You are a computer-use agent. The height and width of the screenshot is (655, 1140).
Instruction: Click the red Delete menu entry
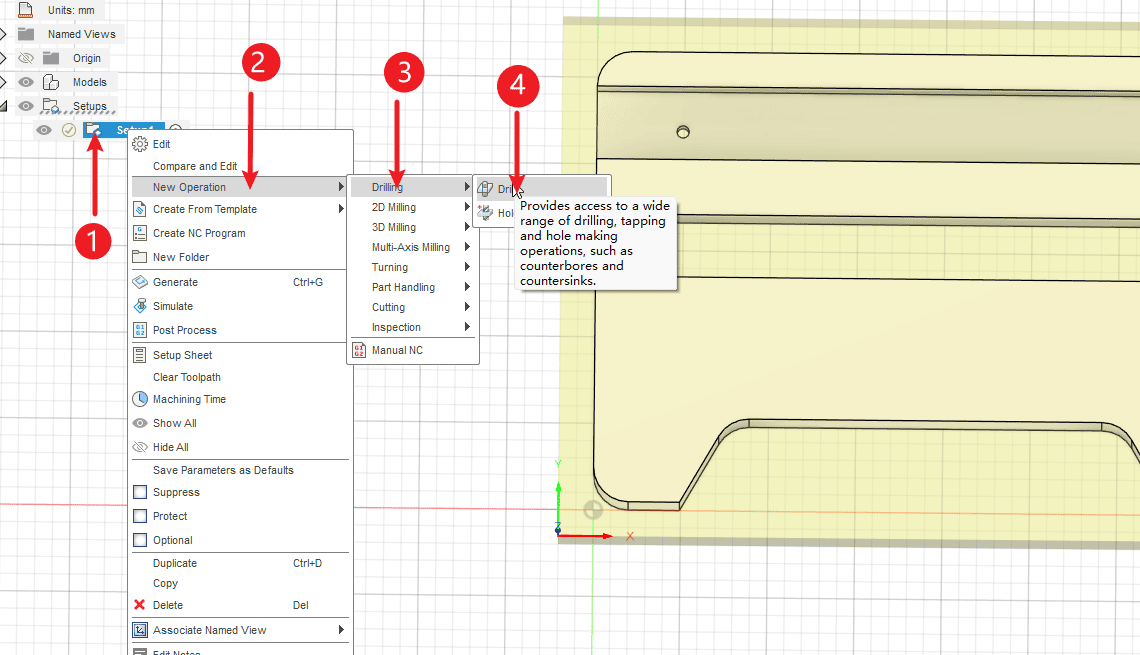point(167,605)
